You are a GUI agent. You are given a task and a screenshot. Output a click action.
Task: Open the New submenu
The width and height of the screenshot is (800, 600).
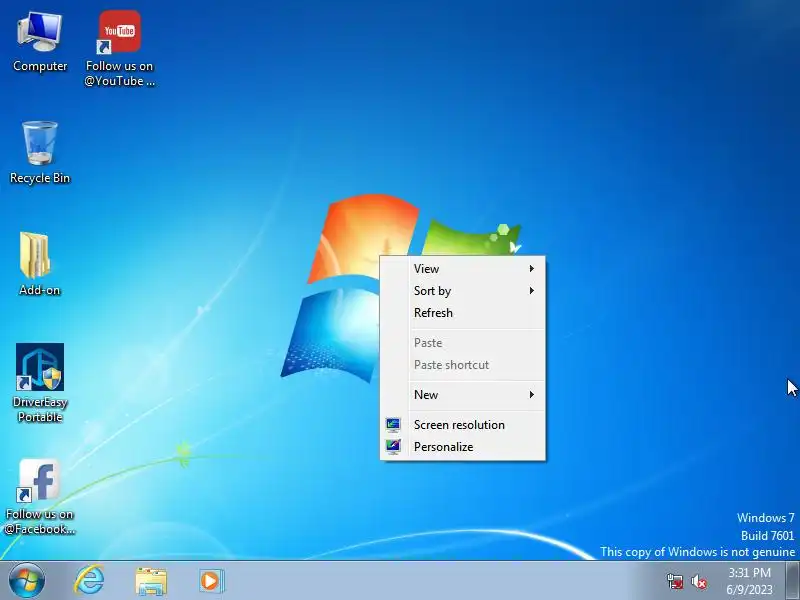463,394
